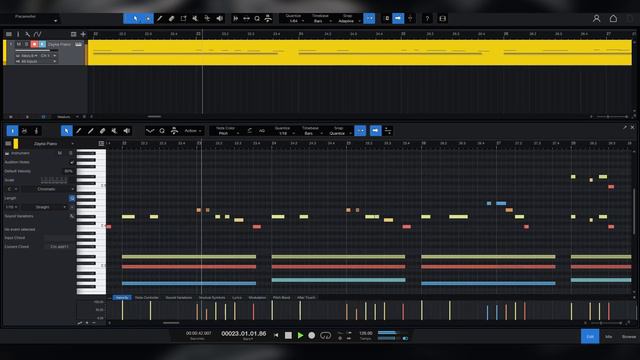Select the Bend tool in the top toolbar
This screenshot has height=360, width=640.
207,18
